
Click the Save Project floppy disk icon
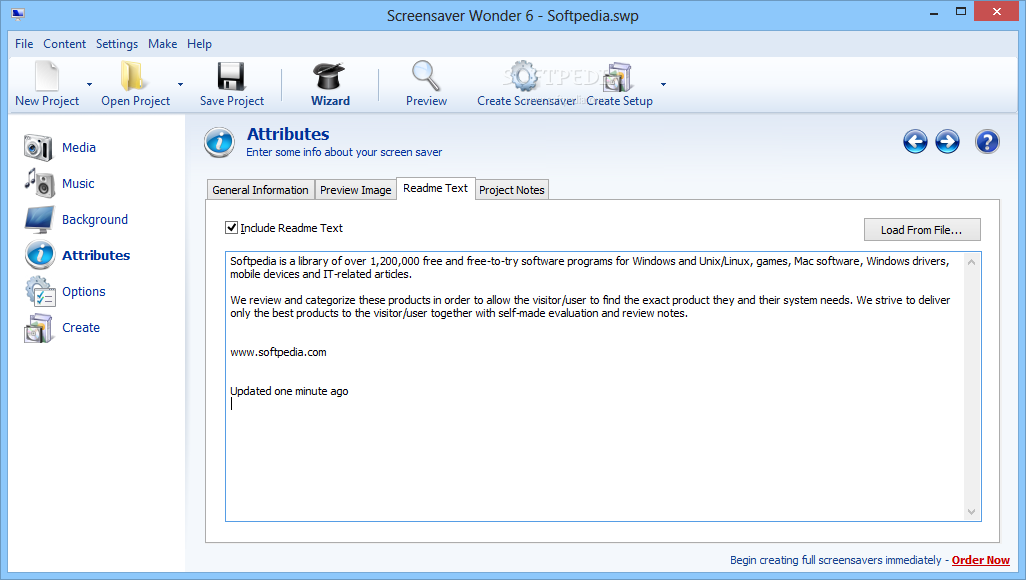pos(231,76)
